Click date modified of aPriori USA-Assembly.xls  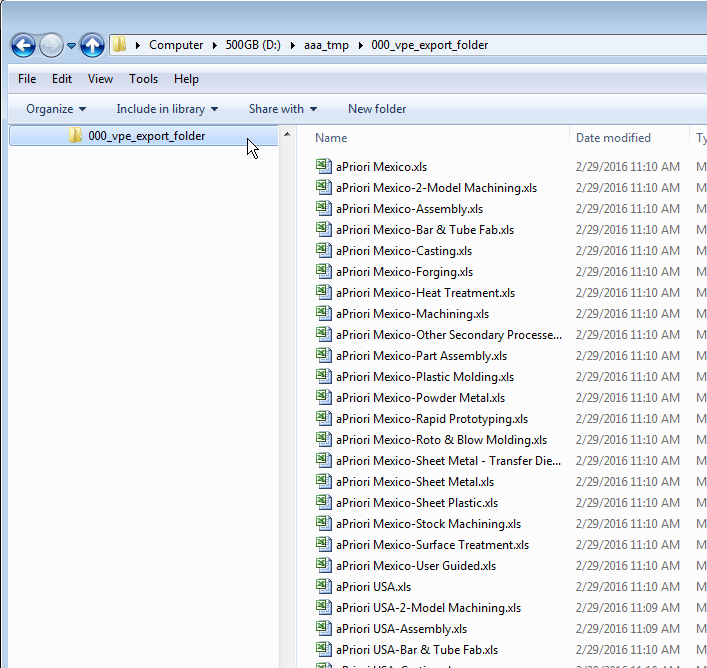coord(628,629)
